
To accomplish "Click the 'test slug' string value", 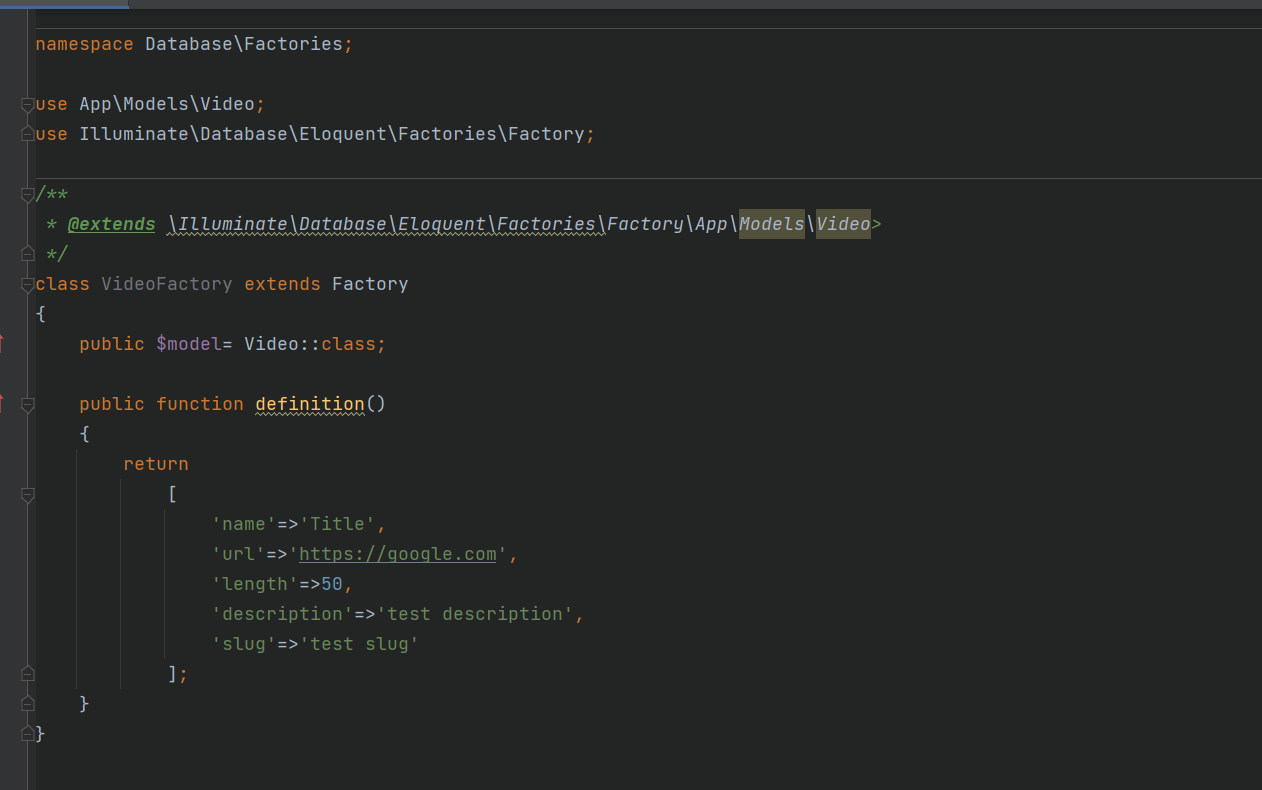I will point(359,644).
